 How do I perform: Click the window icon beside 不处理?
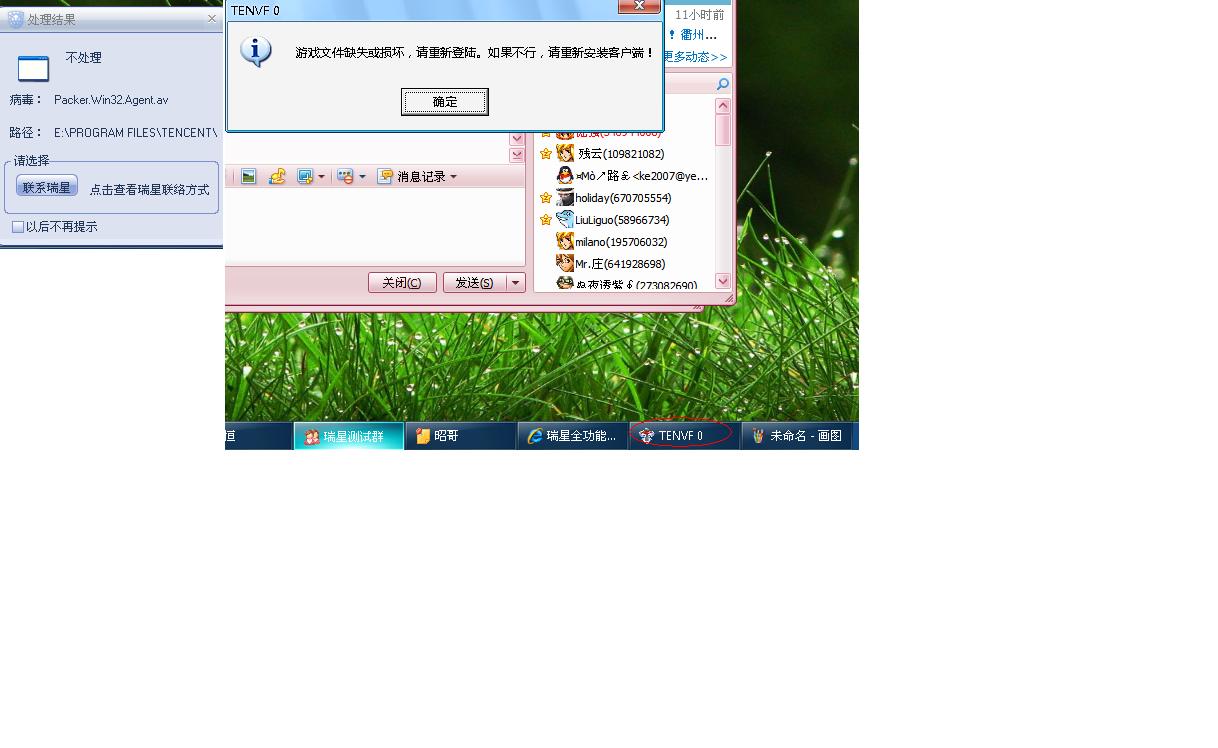[x=33, y=69]
